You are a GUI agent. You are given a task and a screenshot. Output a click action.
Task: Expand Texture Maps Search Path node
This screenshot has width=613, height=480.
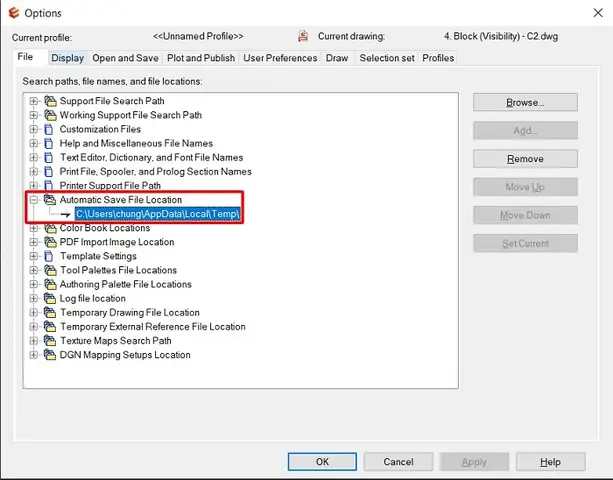(34, 340)
